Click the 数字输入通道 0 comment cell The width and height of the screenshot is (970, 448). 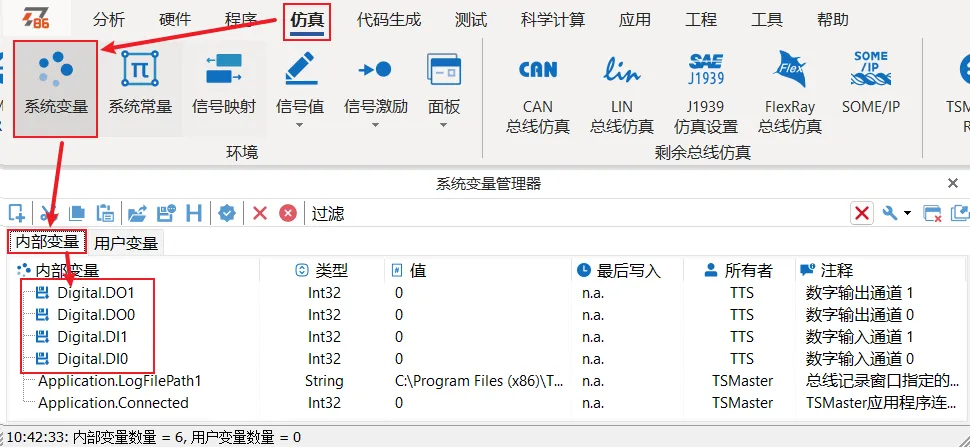pos(860,359)
